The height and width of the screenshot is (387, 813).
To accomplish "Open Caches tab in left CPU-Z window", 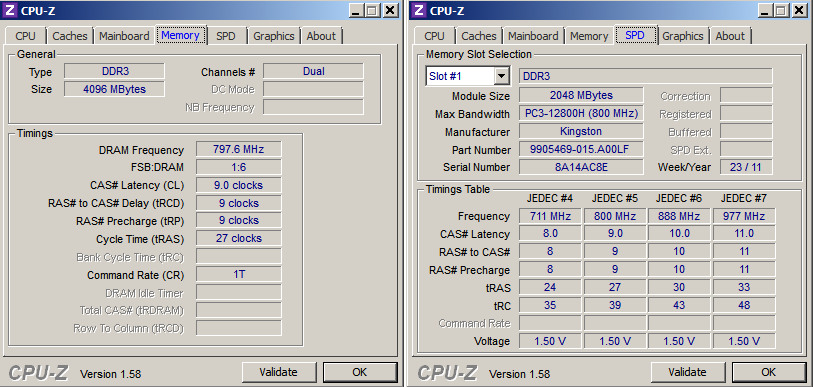I will (70, 36).
